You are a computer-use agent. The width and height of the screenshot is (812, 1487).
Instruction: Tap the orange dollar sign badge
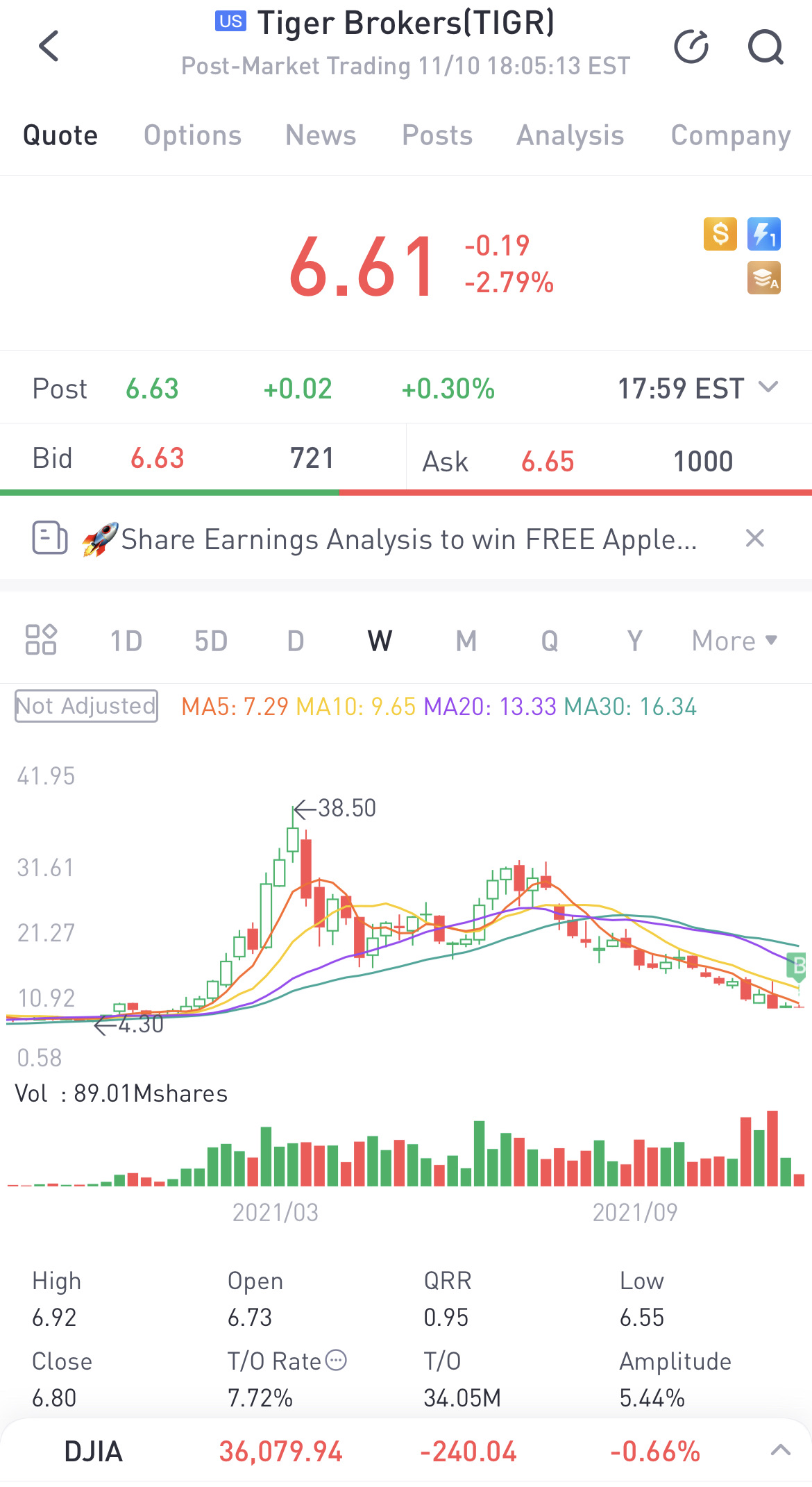pos(720,233)
